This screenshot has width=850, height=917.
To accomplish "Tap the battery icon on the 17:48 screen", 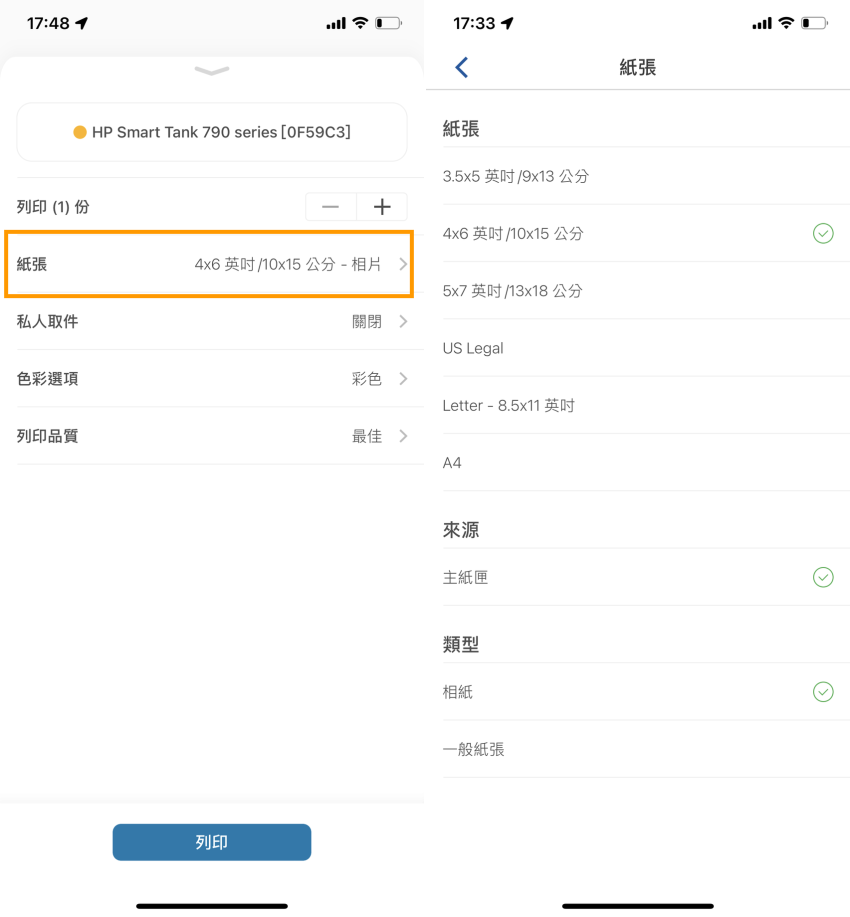I will [x=388, y=23].
